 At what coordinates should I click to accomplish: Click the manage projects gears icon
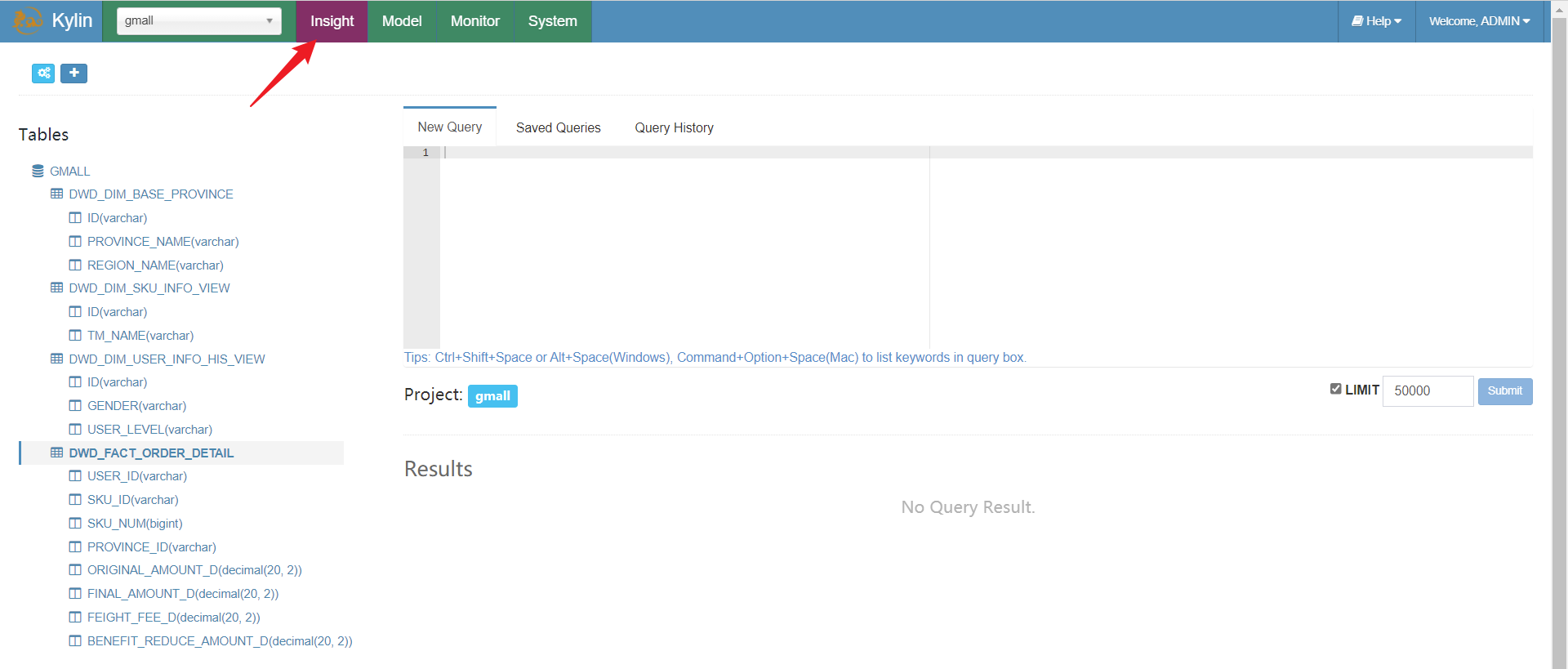43,74
